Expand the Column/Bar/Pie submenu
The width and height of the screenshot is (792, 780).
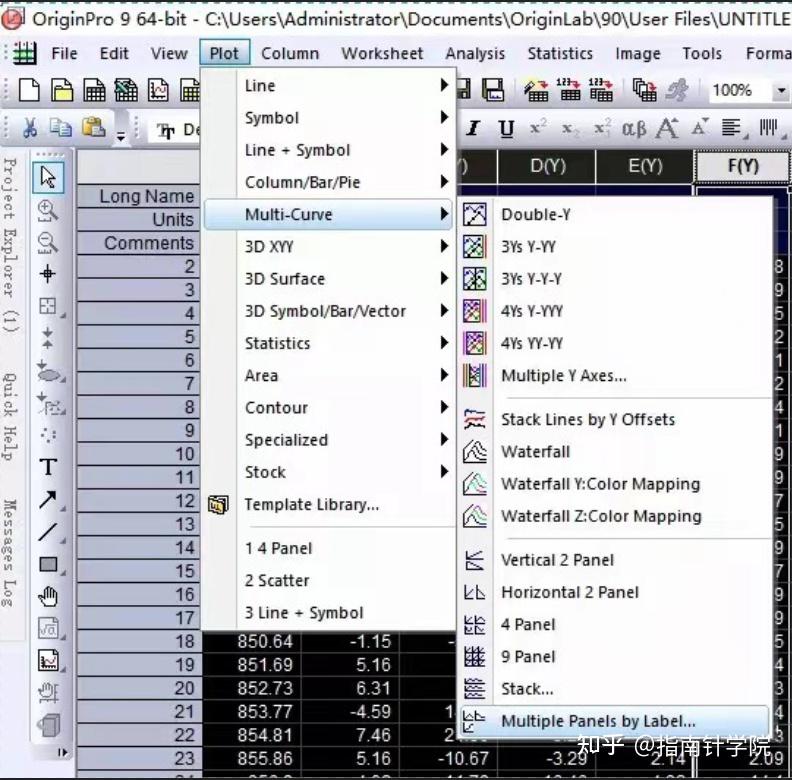click(x=328, y=182)
